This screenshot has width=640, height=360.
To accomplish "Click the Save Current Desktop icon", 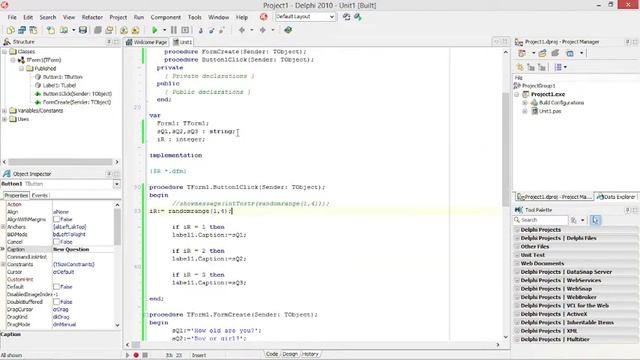I will [x=347, y=17].
